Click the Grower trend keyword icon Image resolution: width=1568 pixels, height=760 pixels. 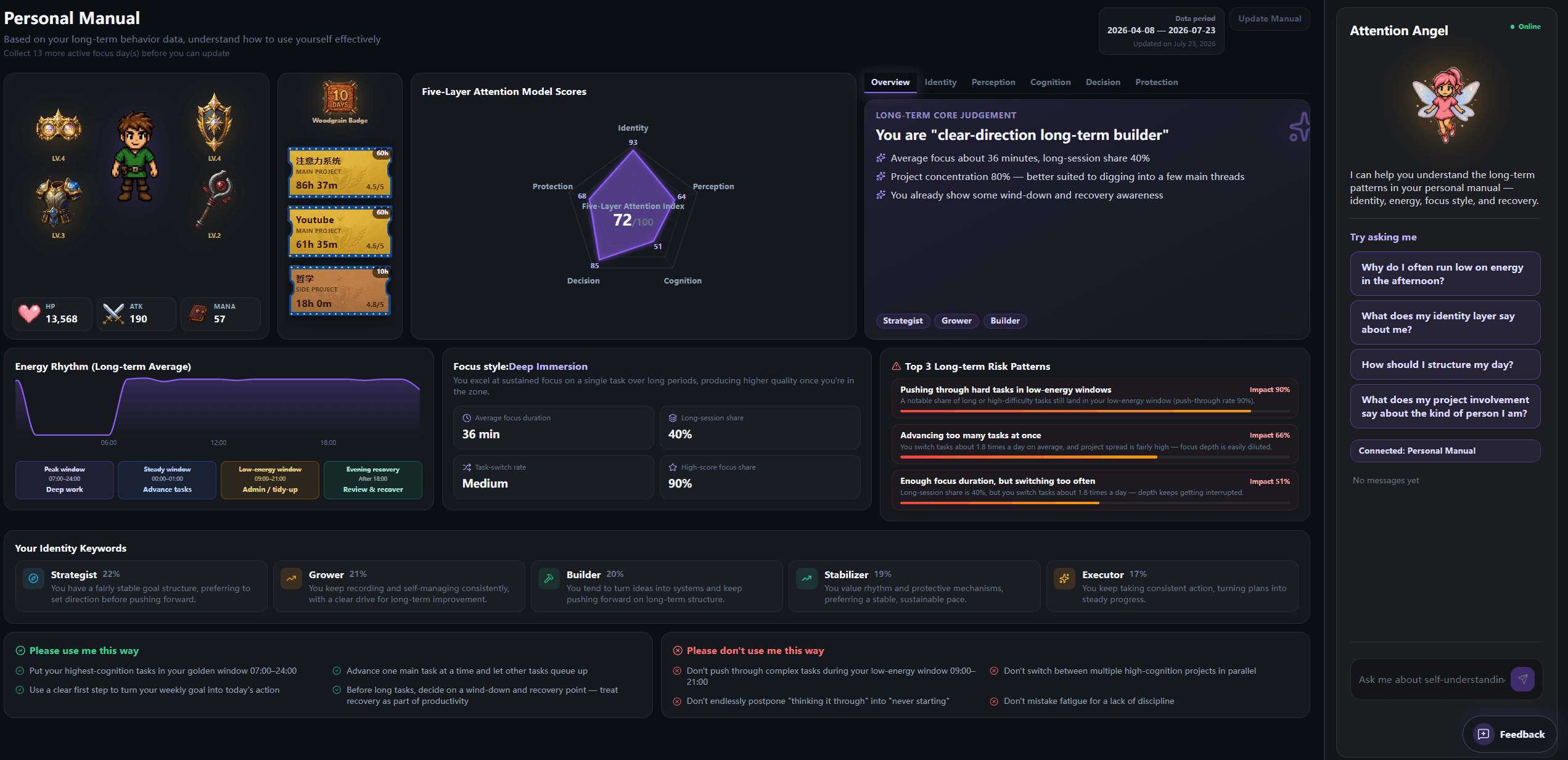(291, 578)
